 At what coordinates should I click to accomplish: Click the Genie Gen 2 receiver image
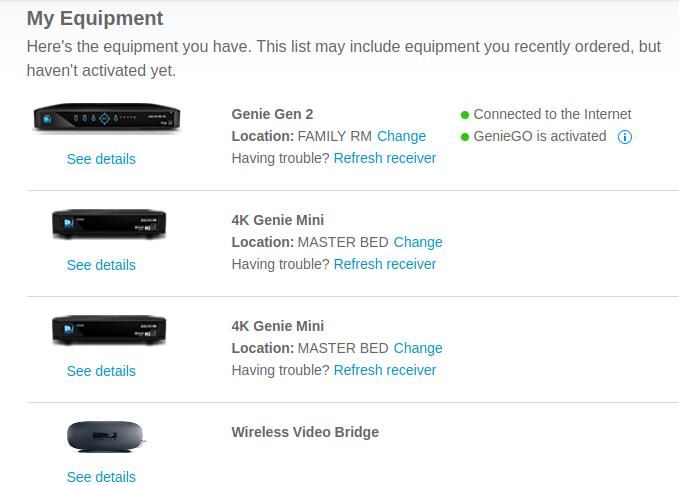click(107, 117)
